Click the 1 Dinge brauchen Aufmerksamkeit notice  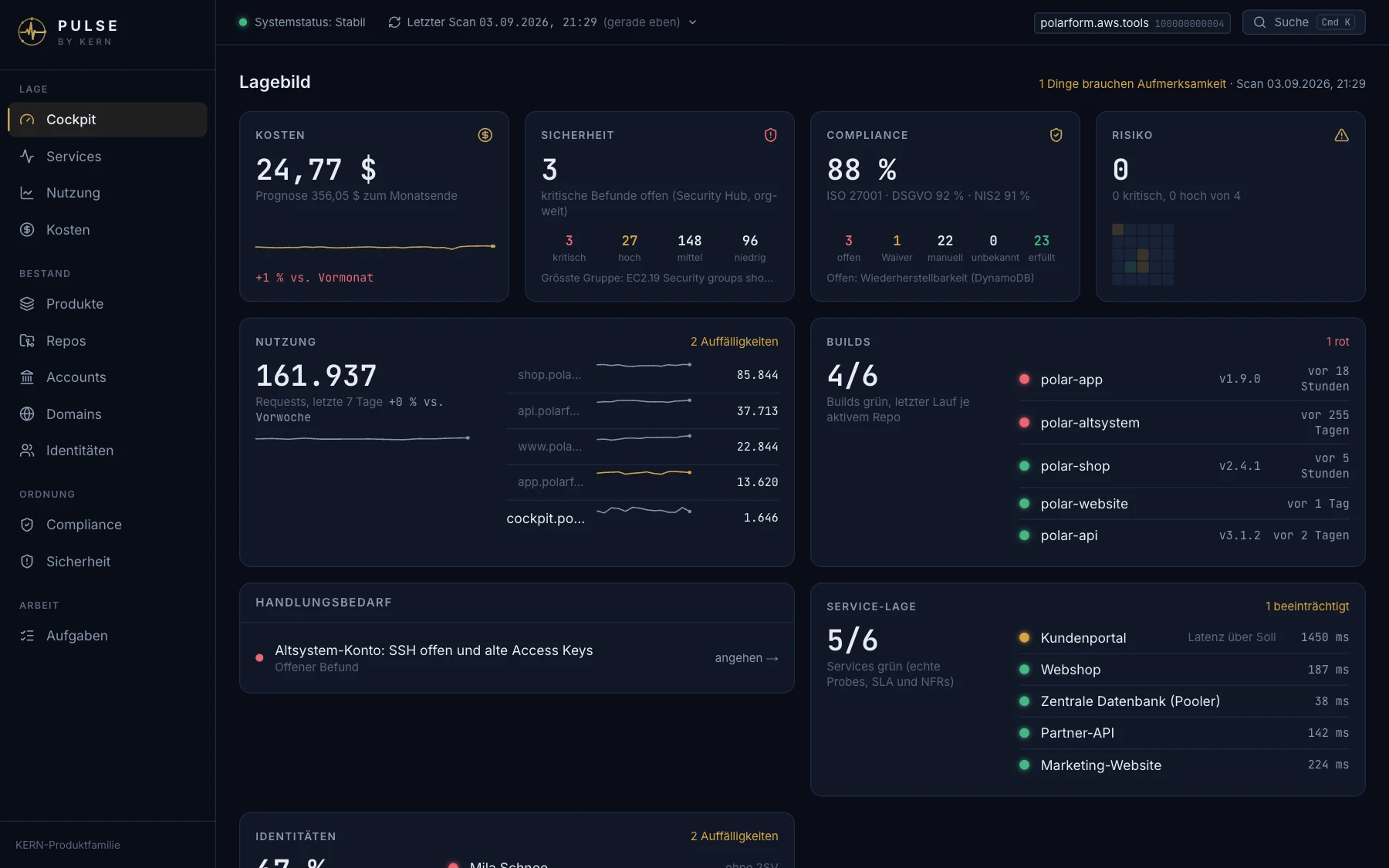(1132, 84)
